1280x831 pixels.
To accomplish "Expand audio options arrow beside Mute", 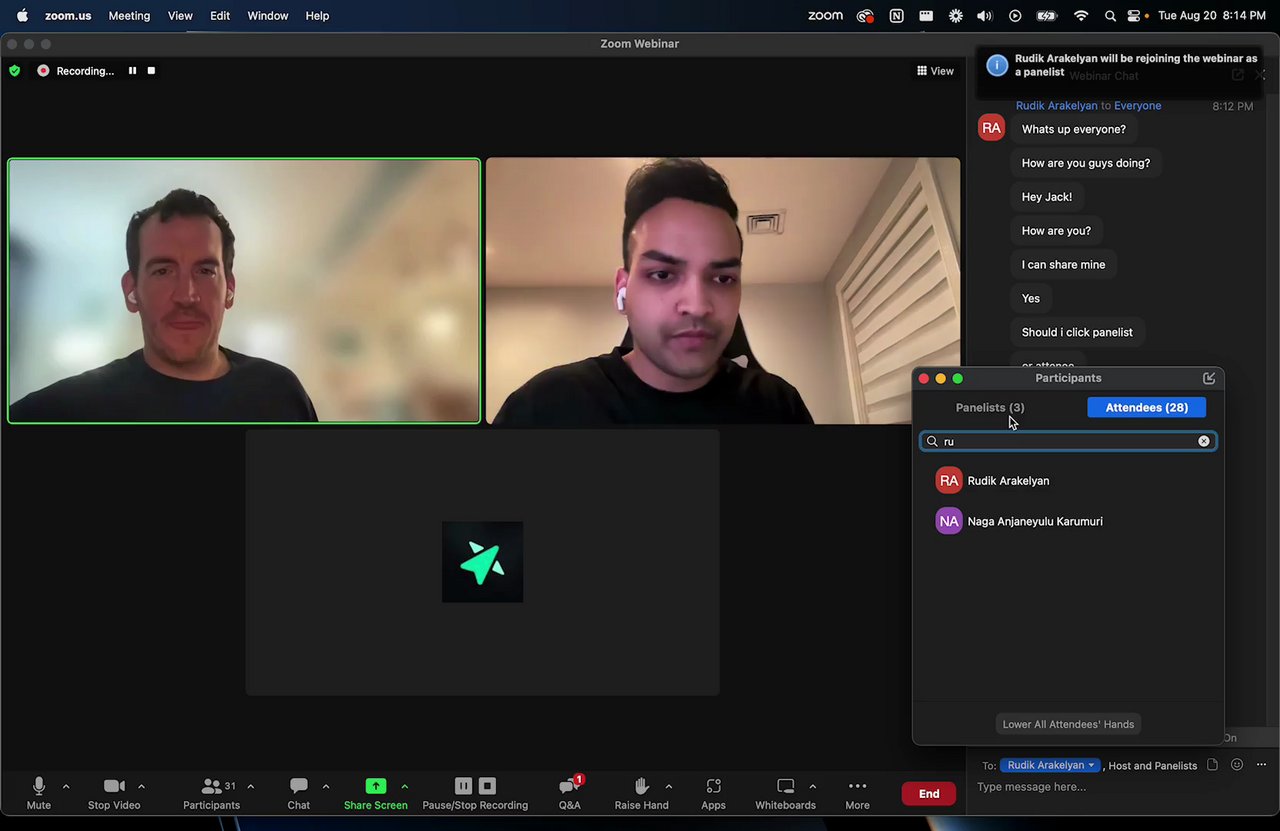I will tap(66, 786).
